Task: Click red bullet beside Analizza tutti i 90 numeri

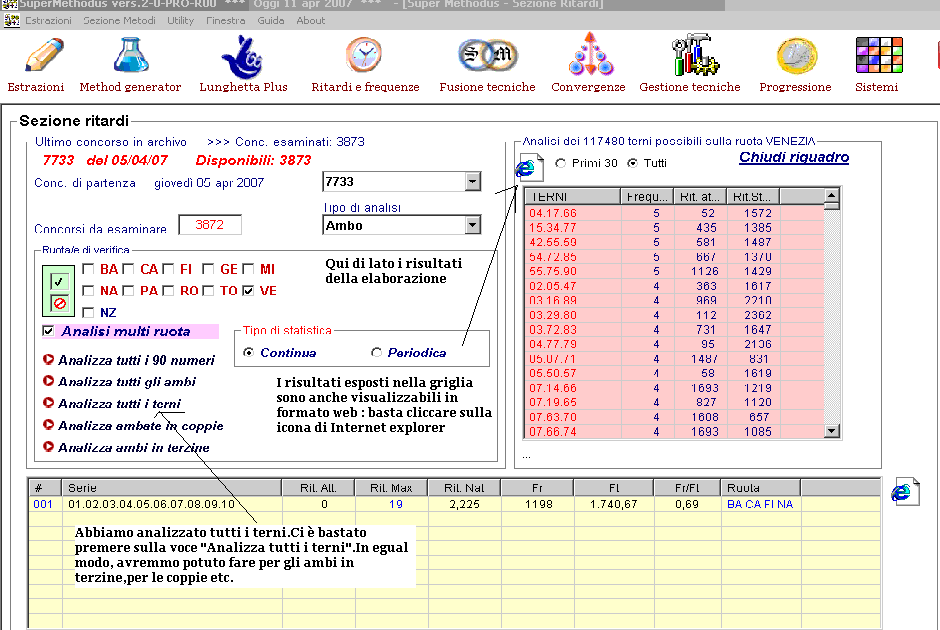Action: [x=49, y=360]
